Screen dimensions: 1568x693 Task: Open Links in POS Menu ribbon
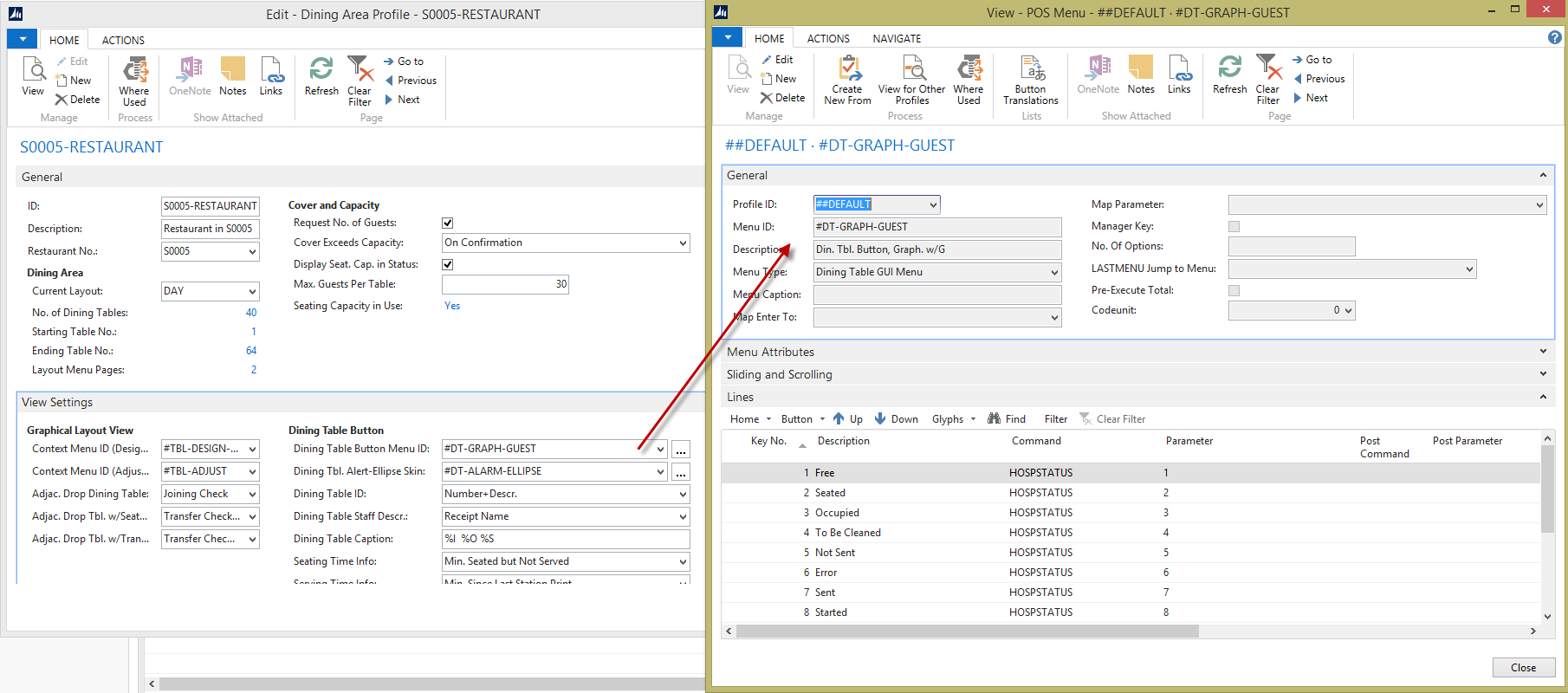tap(1179, 74)
